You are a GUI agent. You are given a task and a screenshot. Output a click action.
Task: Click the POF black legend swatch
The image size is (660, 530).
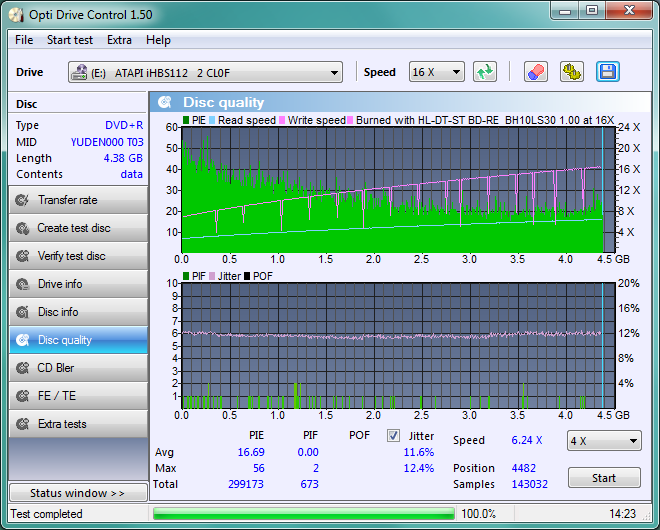[247, 277]
